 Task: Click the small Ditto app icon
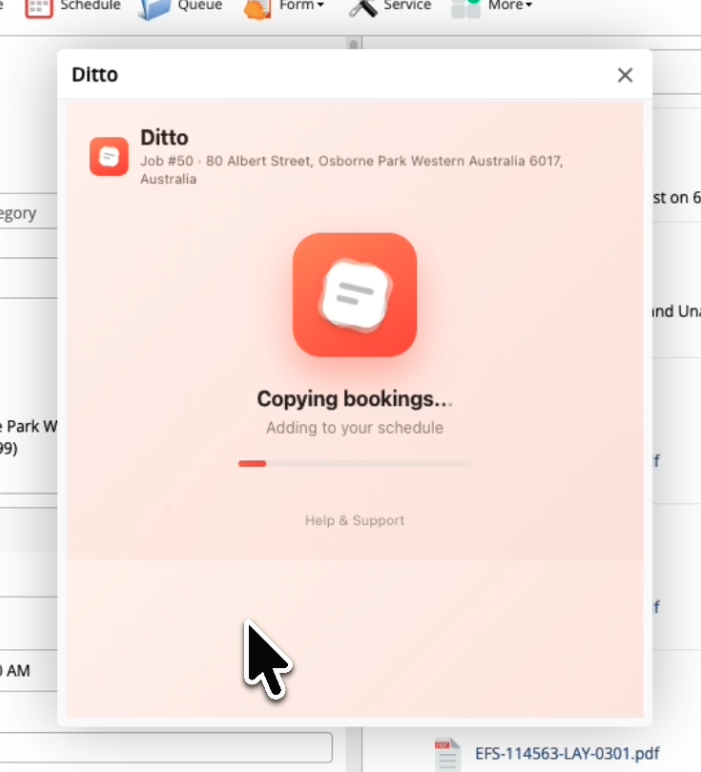(109, 157)
